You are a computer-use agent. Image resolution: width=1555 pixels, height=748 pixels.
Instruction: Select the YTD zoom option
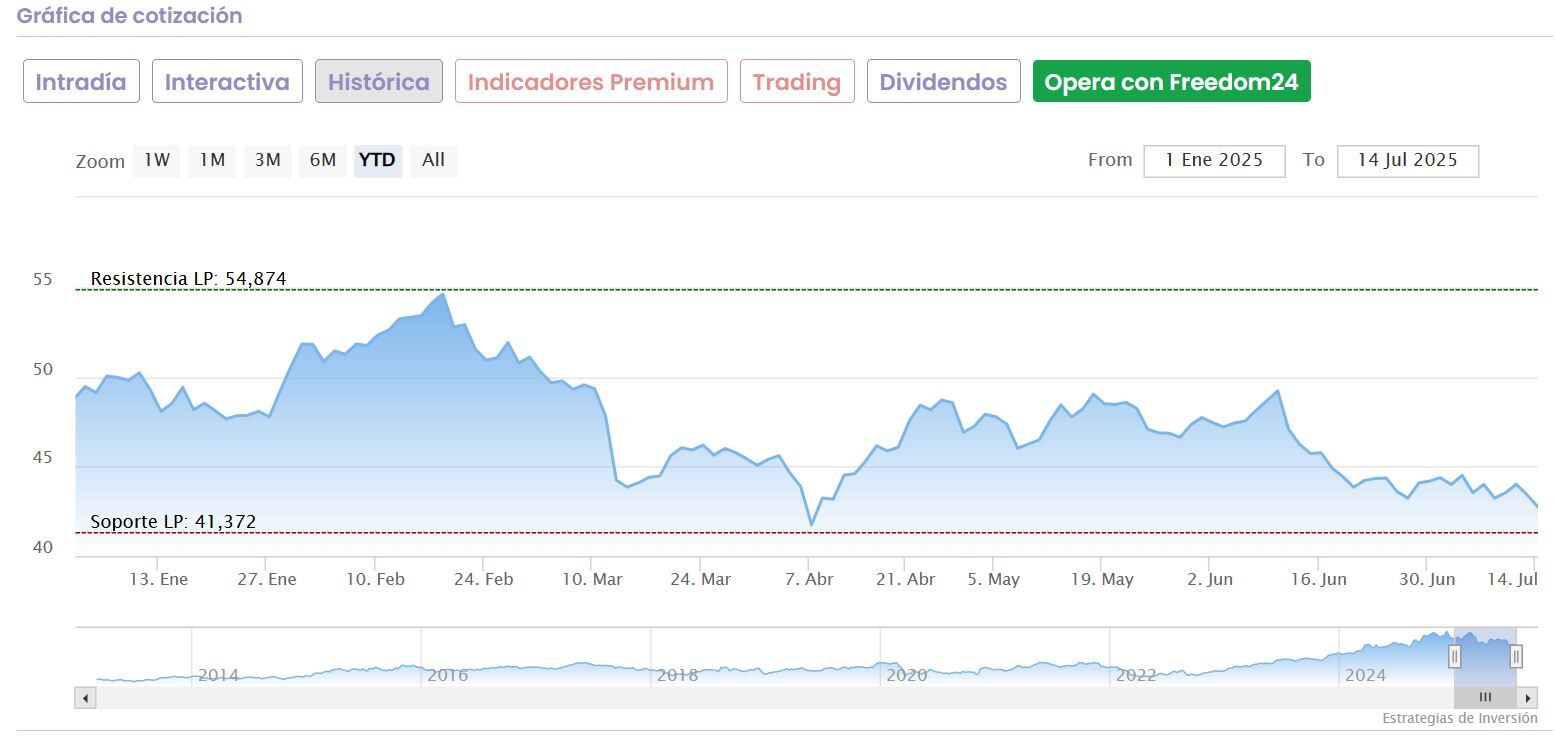point(377,160)
